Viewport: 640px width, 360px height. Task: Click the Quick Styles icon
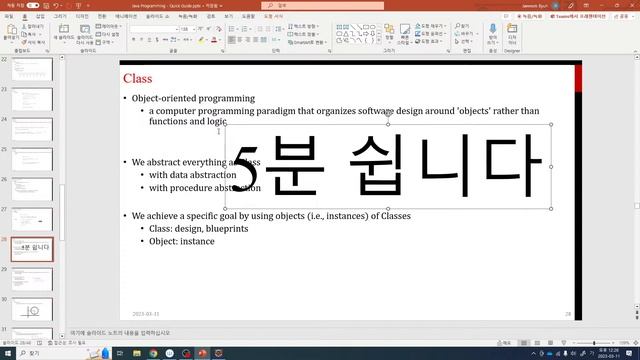pos(404,29)
